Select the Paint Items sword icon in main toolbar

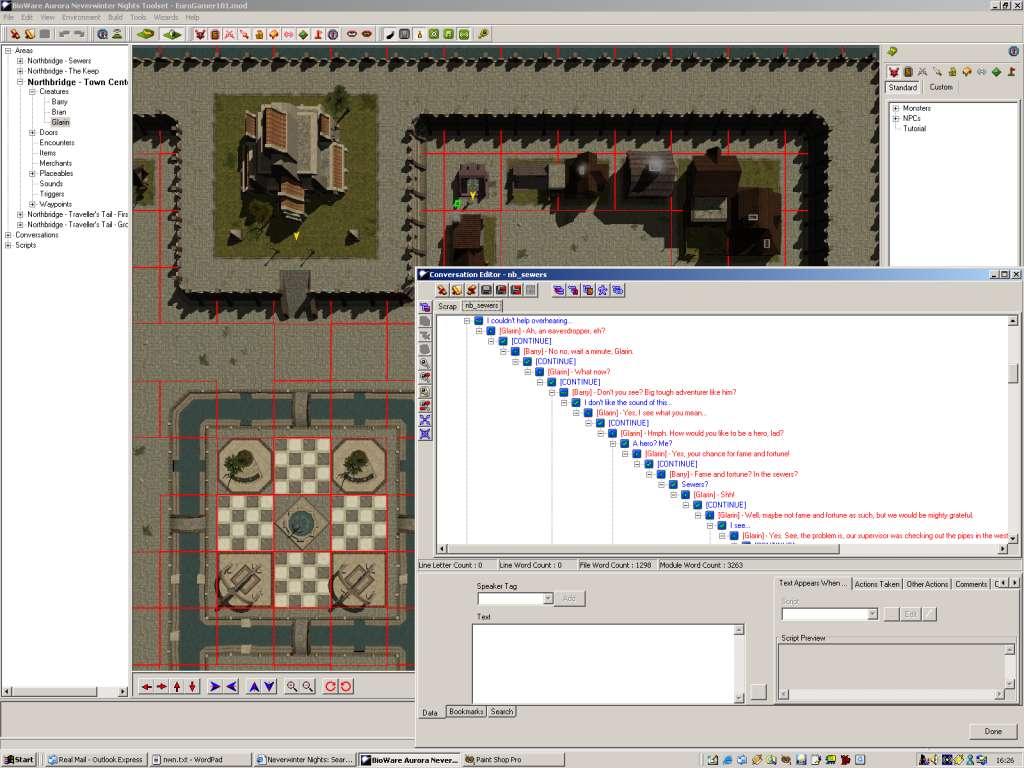(x=244, y=34)
